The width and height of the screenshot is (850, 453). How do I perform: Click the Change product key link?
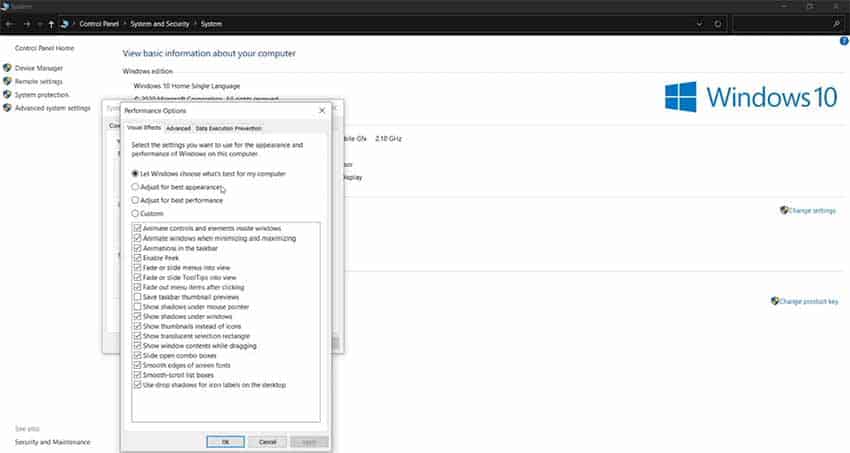[x=809, y=301]
